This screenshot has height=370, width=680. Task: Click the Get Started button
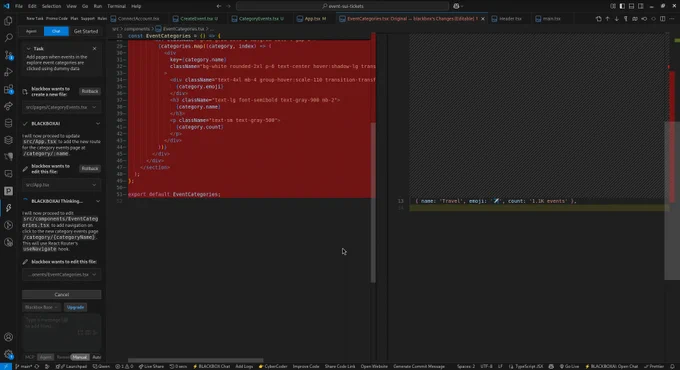[x=86, y=31]
